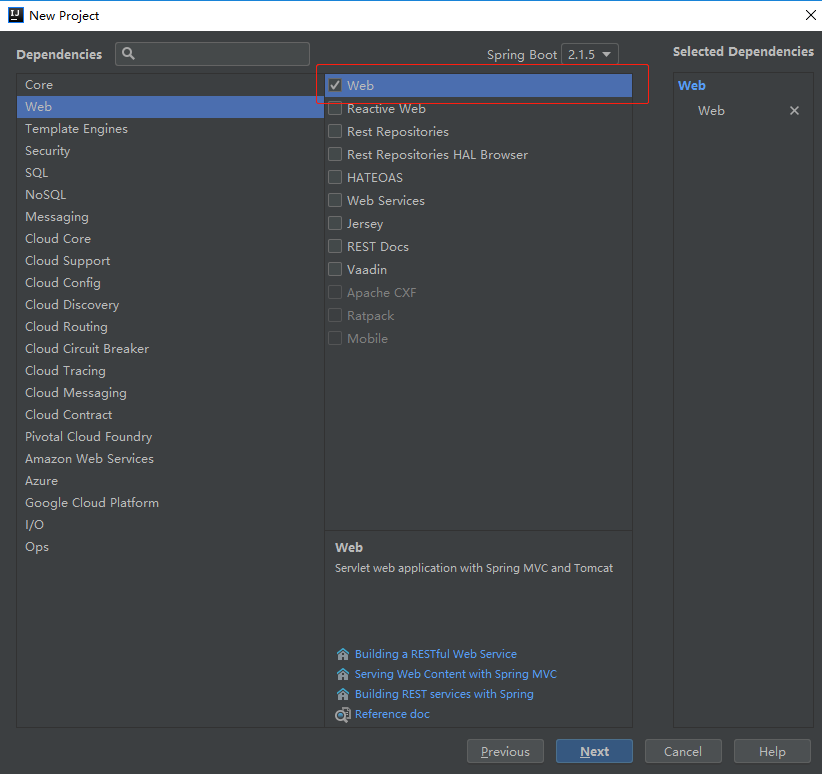Choose the SQL category

pos(170,173)
